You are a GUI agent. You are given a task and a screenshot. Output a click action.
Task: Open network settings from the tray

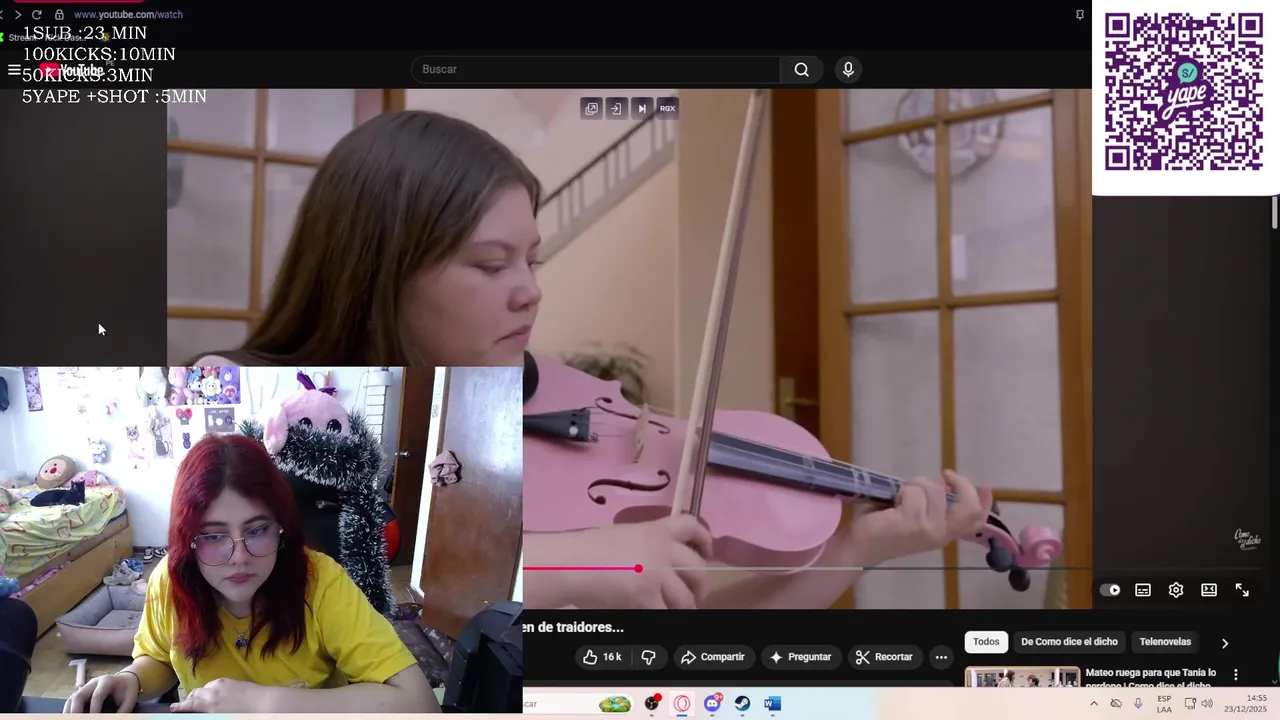pyautogui.click(x=1190, y=704)
